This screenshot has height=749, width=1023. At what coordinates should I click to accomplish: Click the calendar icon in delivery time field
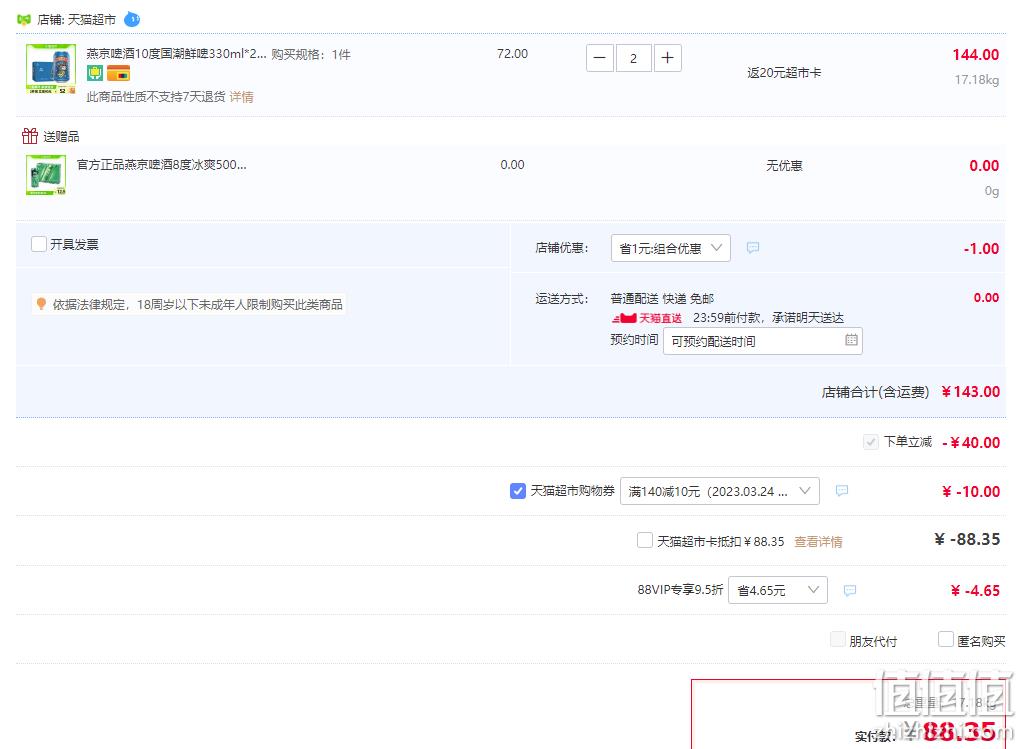pos(851,340)
